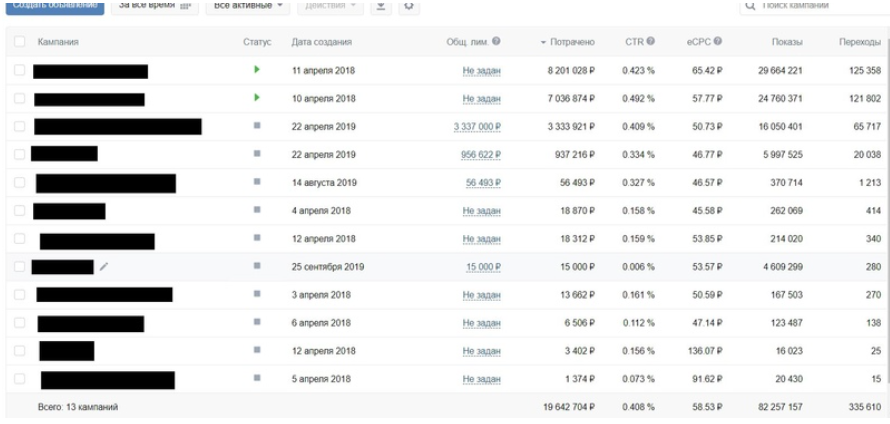Sort table by Показы column header
The height and width of the screenshot is (424, 890).
(x=787, y=42)
